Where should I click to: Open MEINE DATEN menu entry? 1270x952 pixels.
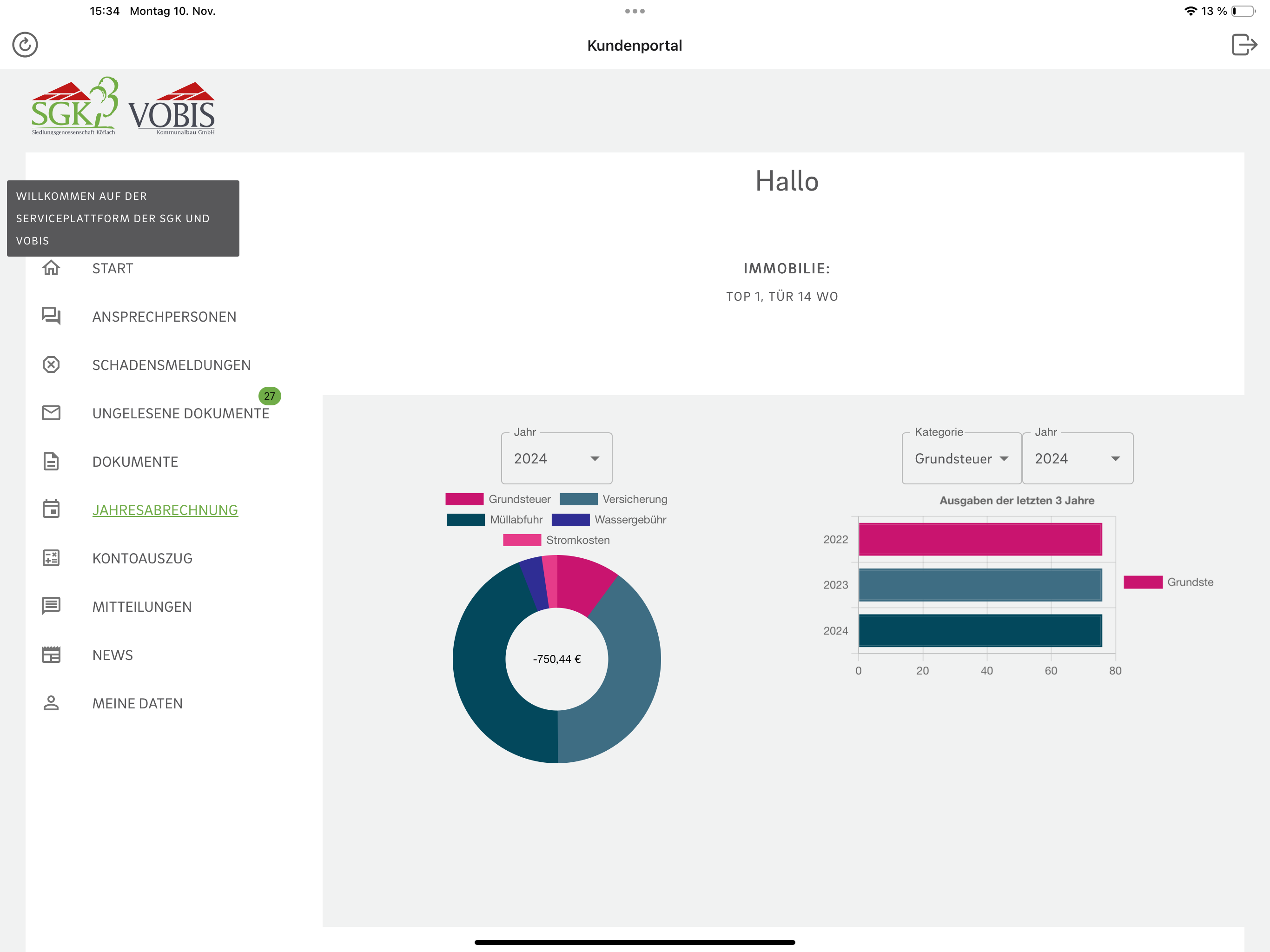click(x=137, y=703)
